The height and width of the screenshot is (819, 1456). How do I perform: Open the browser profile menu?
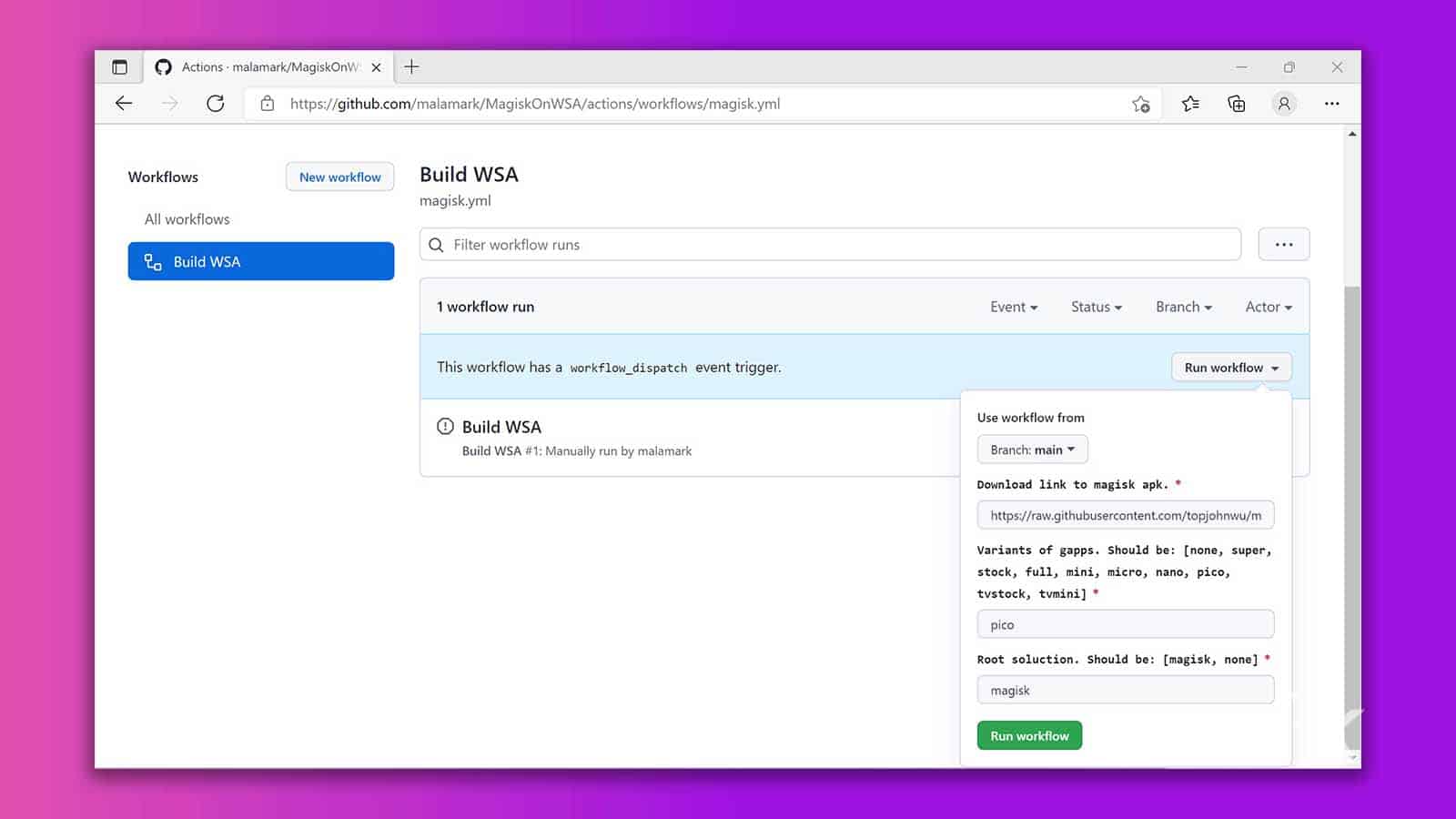1284,104
